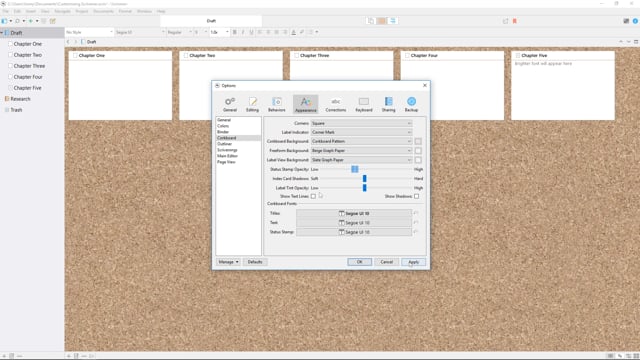Toggle the binder view toolbar icon

[x=4, y=21]
